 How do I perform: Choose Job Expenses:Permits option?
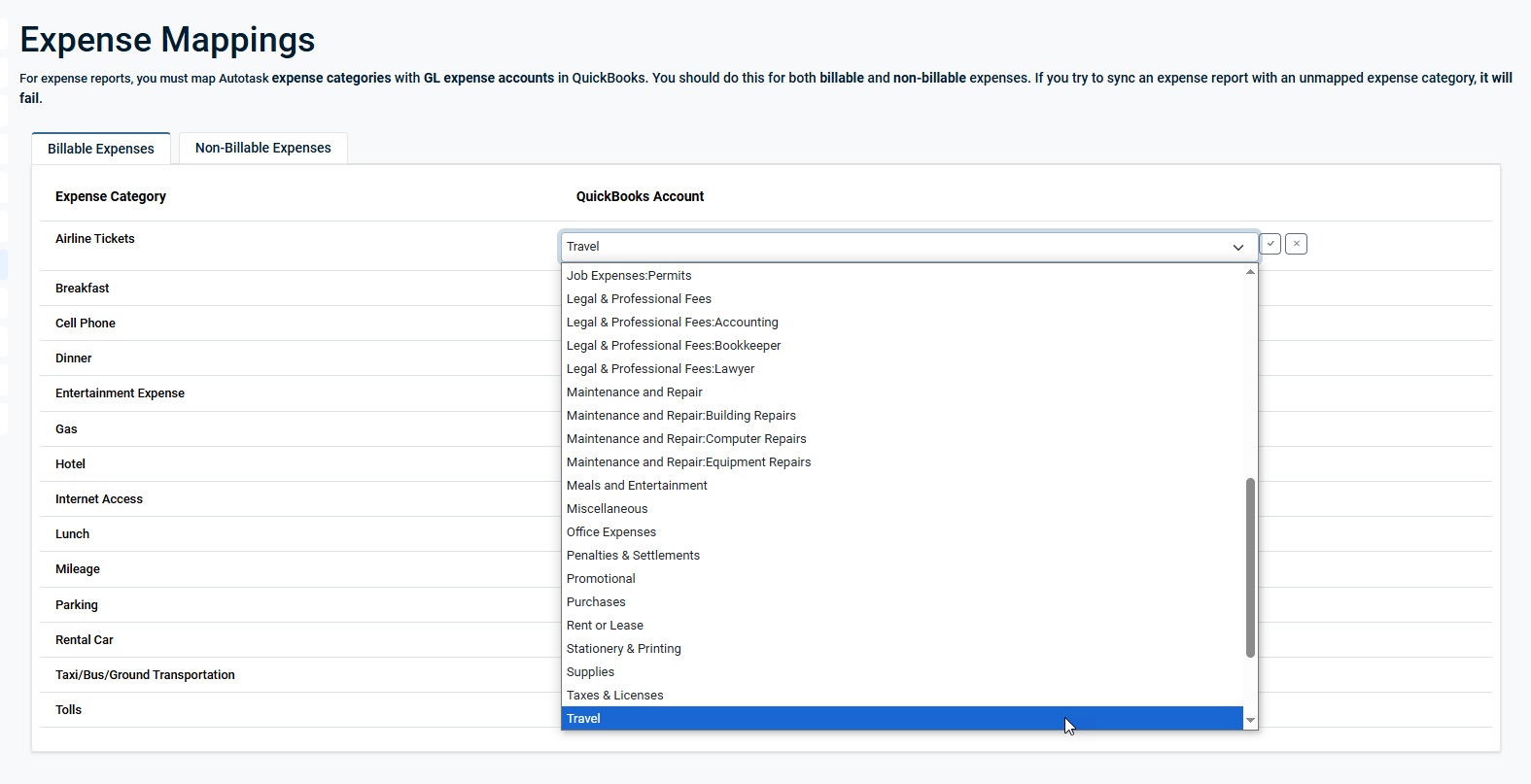[x=629, y=276]
